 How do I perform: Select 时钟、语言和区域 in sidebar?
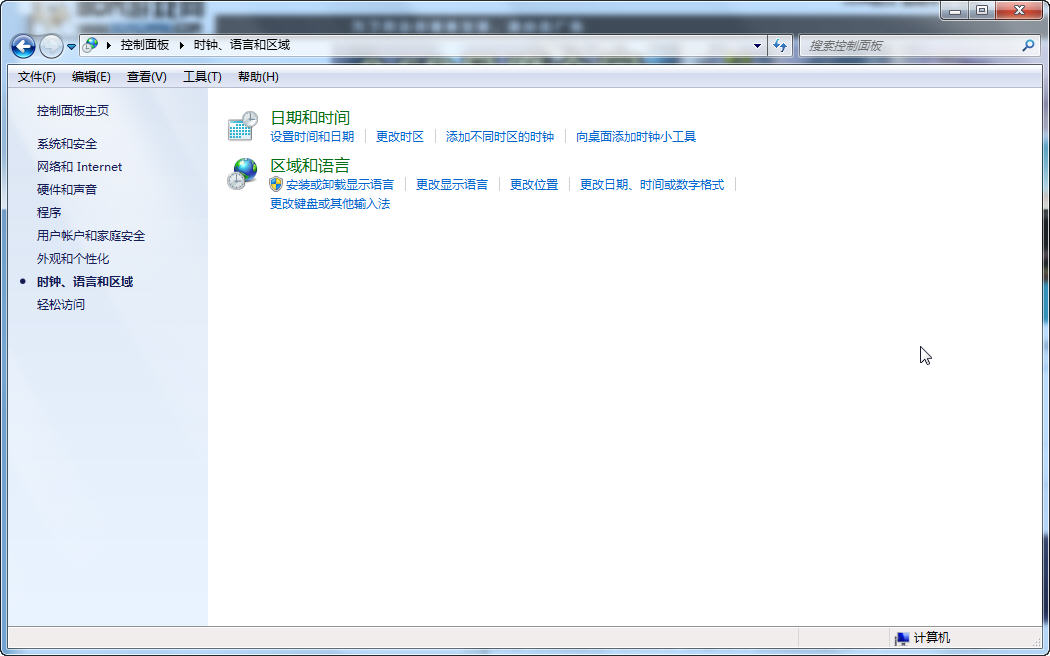(84, 282)
